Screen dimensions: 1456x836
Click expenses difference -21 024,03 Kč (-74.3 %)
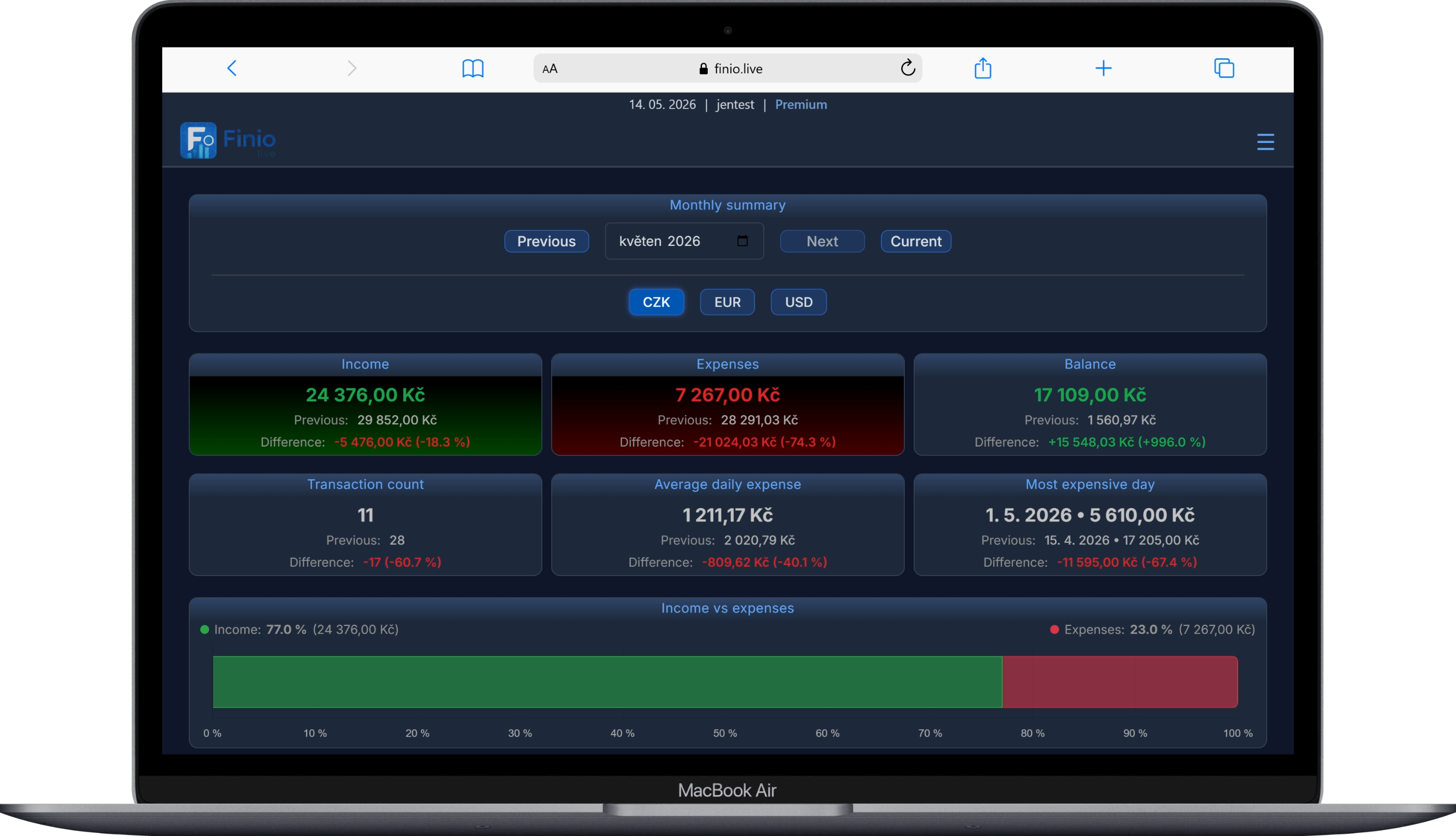coord(764,441)
